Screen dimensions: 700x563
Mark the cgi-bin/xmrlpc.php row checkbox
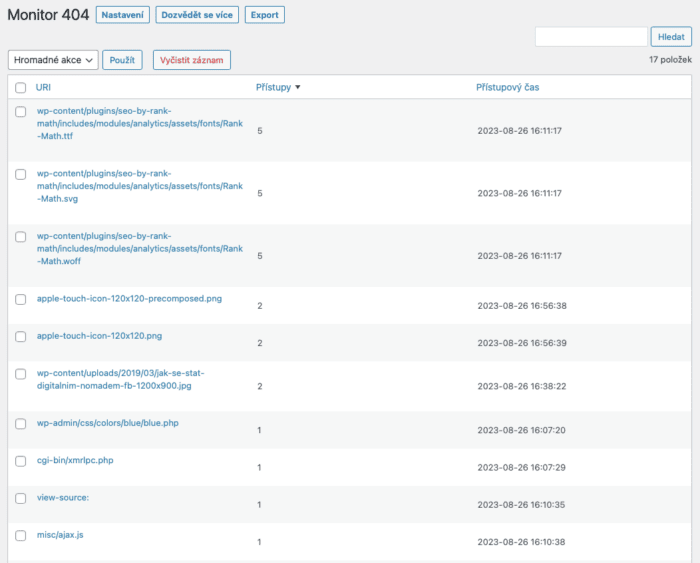pyautogui.click(x=21, y=461)
